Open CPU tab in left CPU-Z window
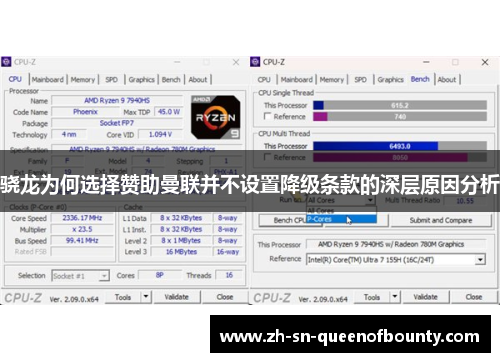The image size is (500, 362). coord(15,79)
